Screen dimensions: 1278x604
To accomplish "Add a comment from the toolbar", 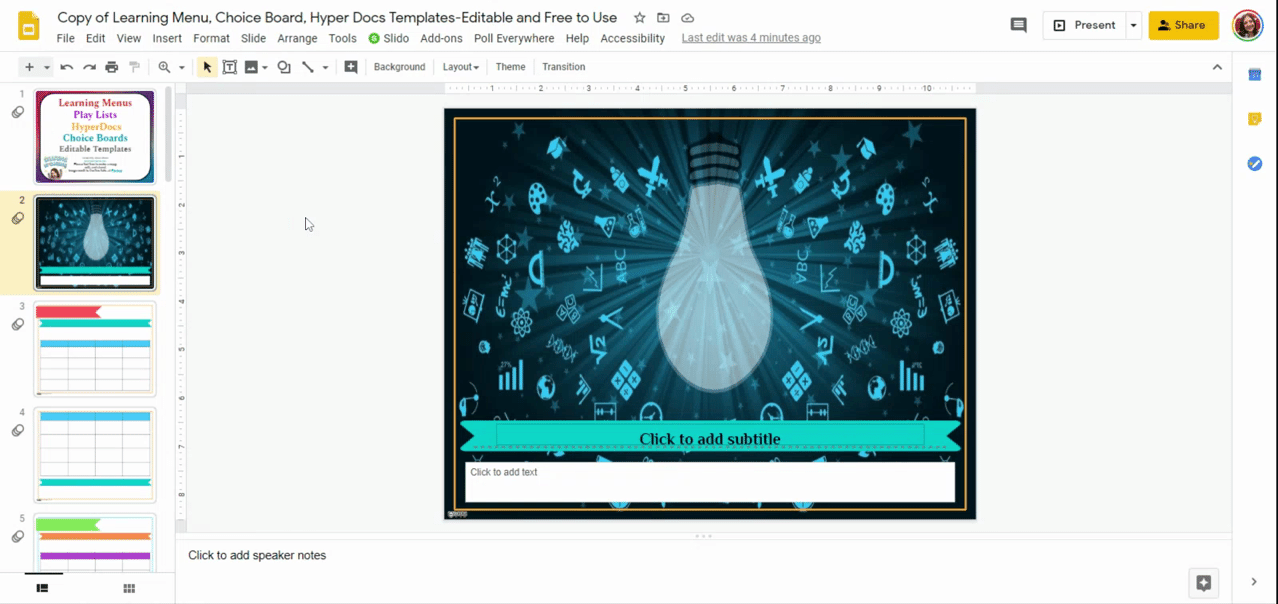I will [x=351, y=67].
